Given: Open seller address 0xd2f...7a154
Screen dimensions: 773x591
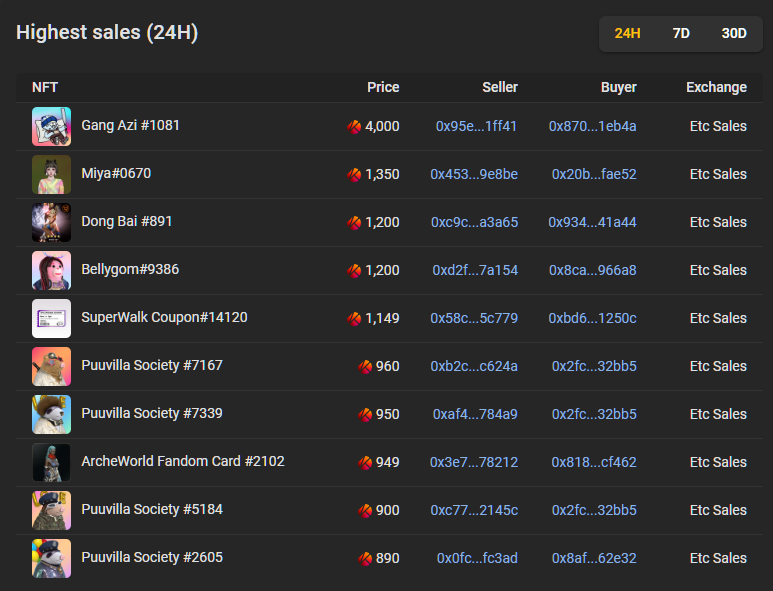Looking at the screenshot, I should [475, 270].
